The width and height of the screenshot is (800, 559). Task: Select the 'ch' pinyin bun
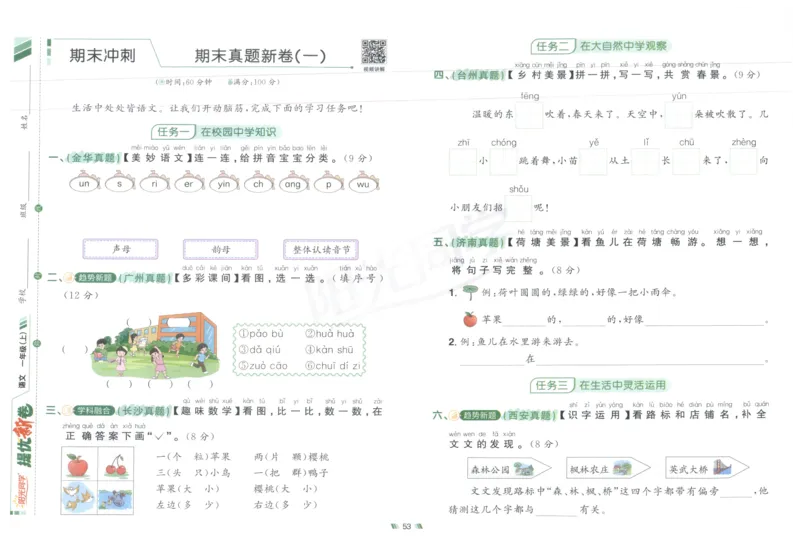[x=259, y=183]
